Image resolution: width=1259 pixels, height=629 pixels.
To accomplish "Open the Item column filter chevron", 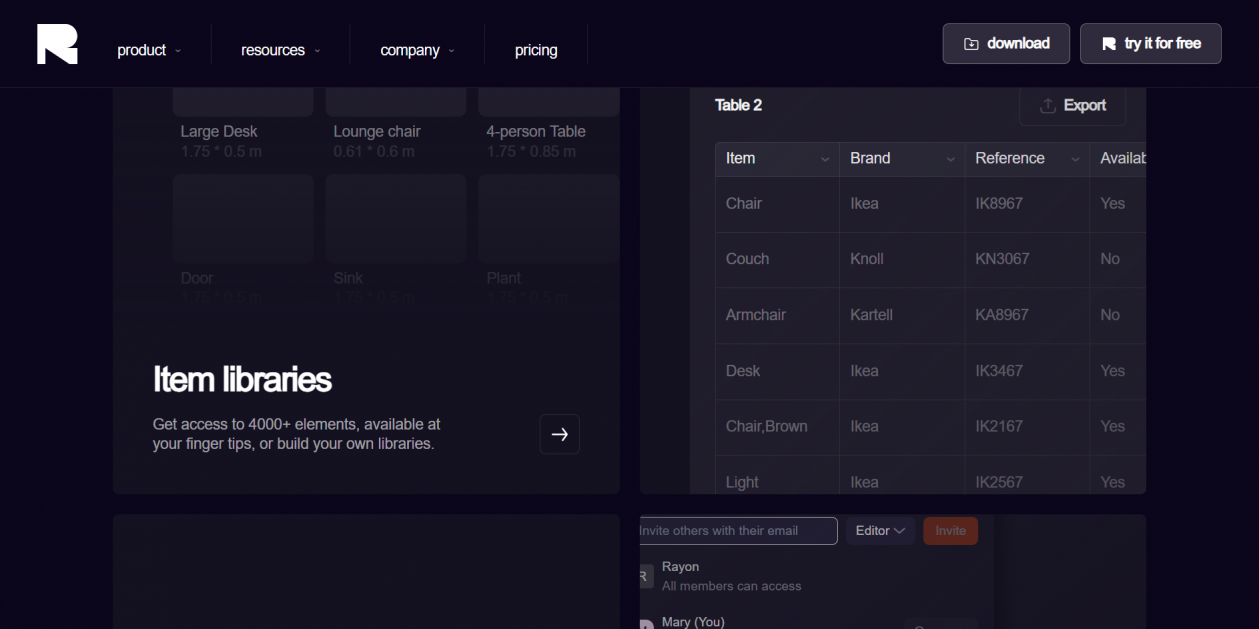I will (825, 160).
